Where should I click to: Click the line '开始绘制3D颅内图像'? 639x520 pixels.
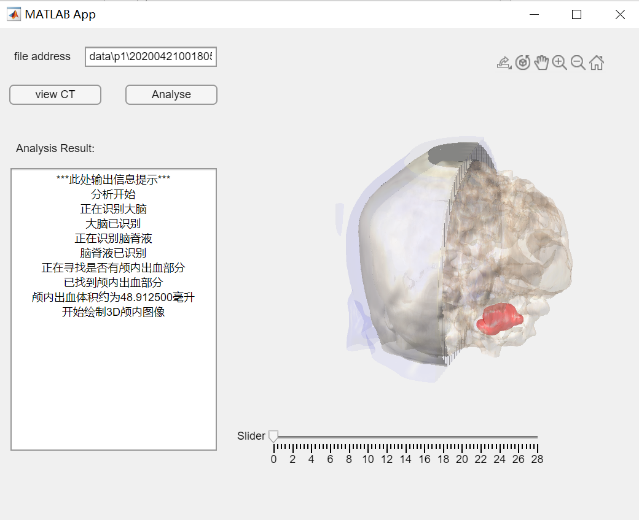(113, 312)
